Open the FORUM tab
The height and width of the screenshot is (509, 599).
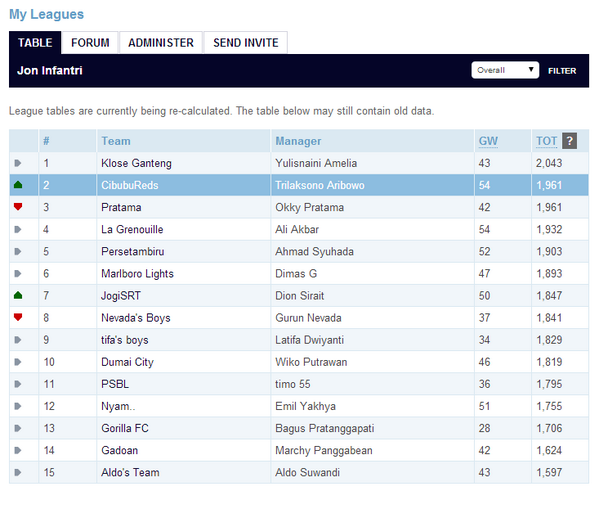90,42
